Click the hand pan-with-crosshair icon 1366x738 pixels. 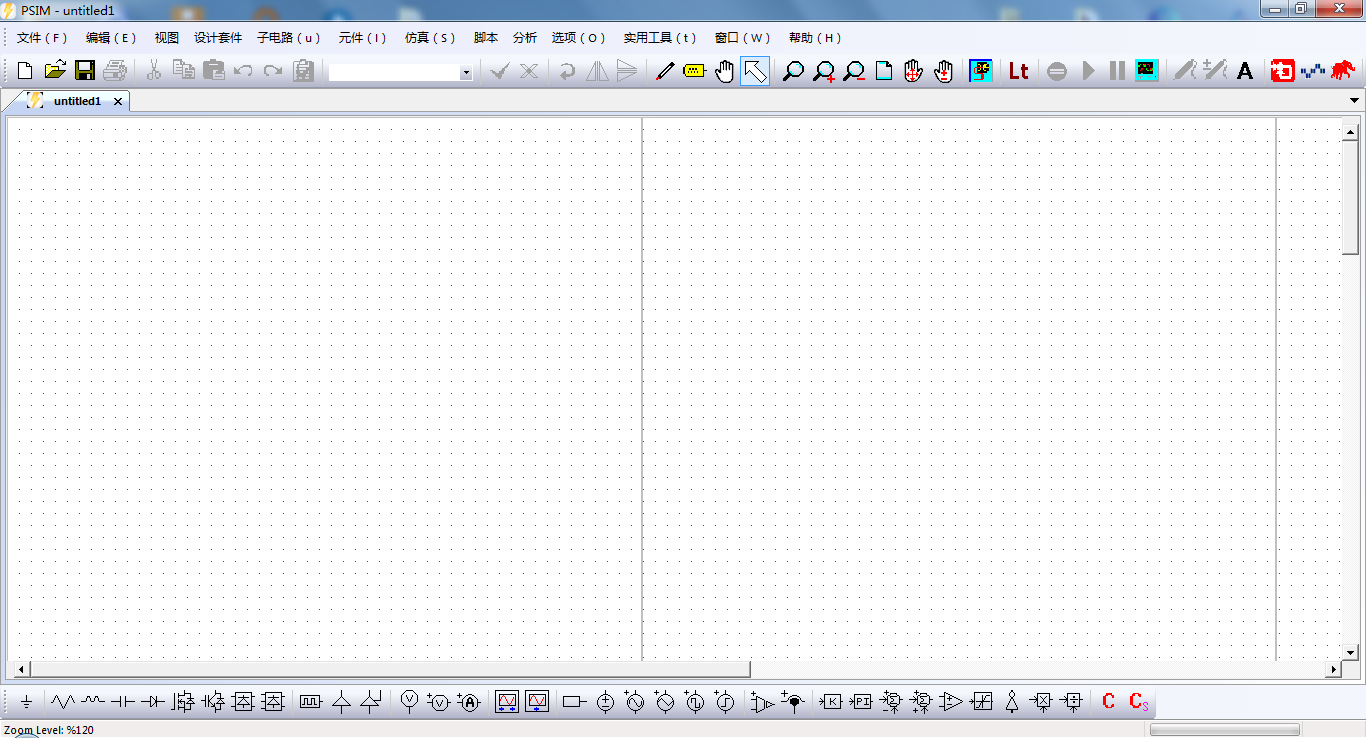(x=913, y=71)
